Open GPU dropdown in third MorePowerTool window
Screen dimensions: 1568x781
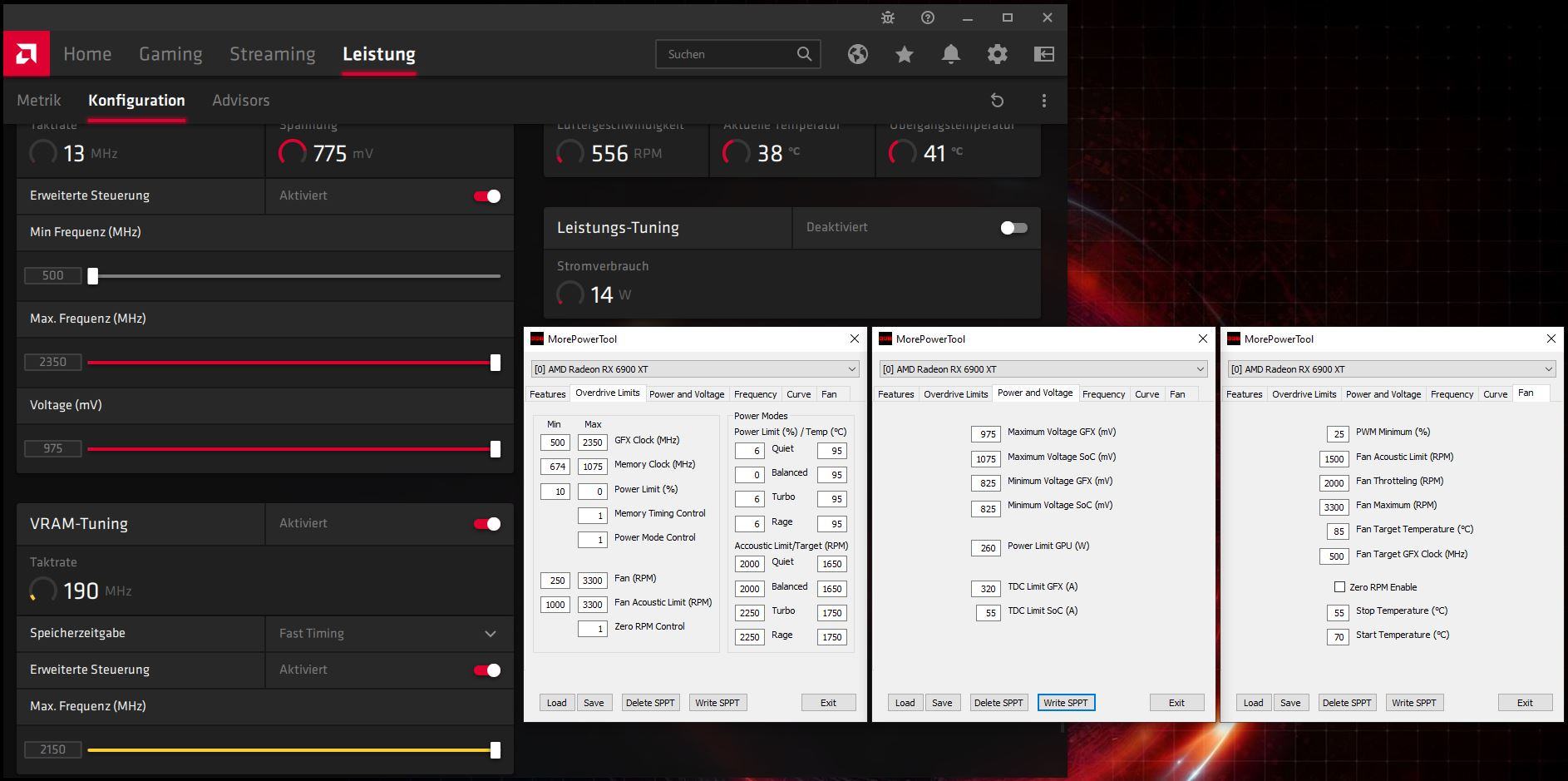1392,369
